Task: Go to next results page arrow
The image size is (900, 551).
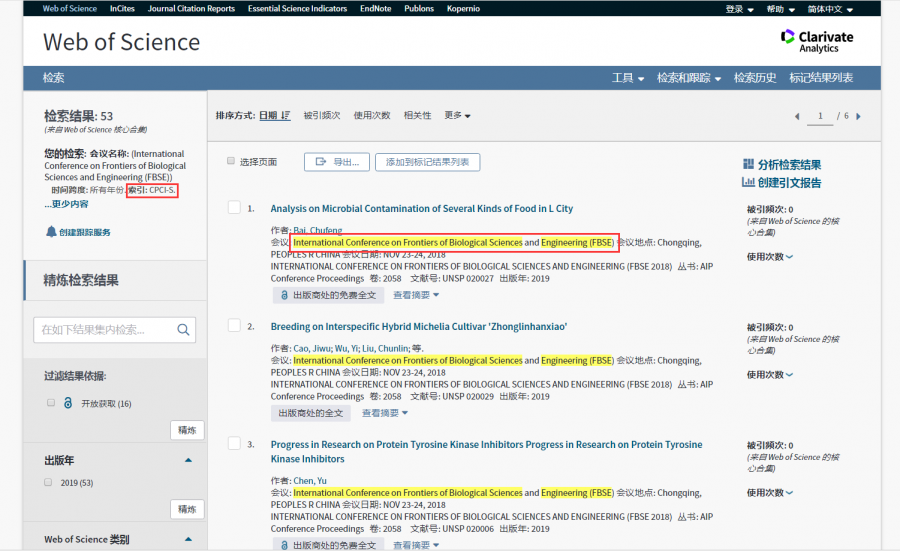Action: tap(858, 117)
